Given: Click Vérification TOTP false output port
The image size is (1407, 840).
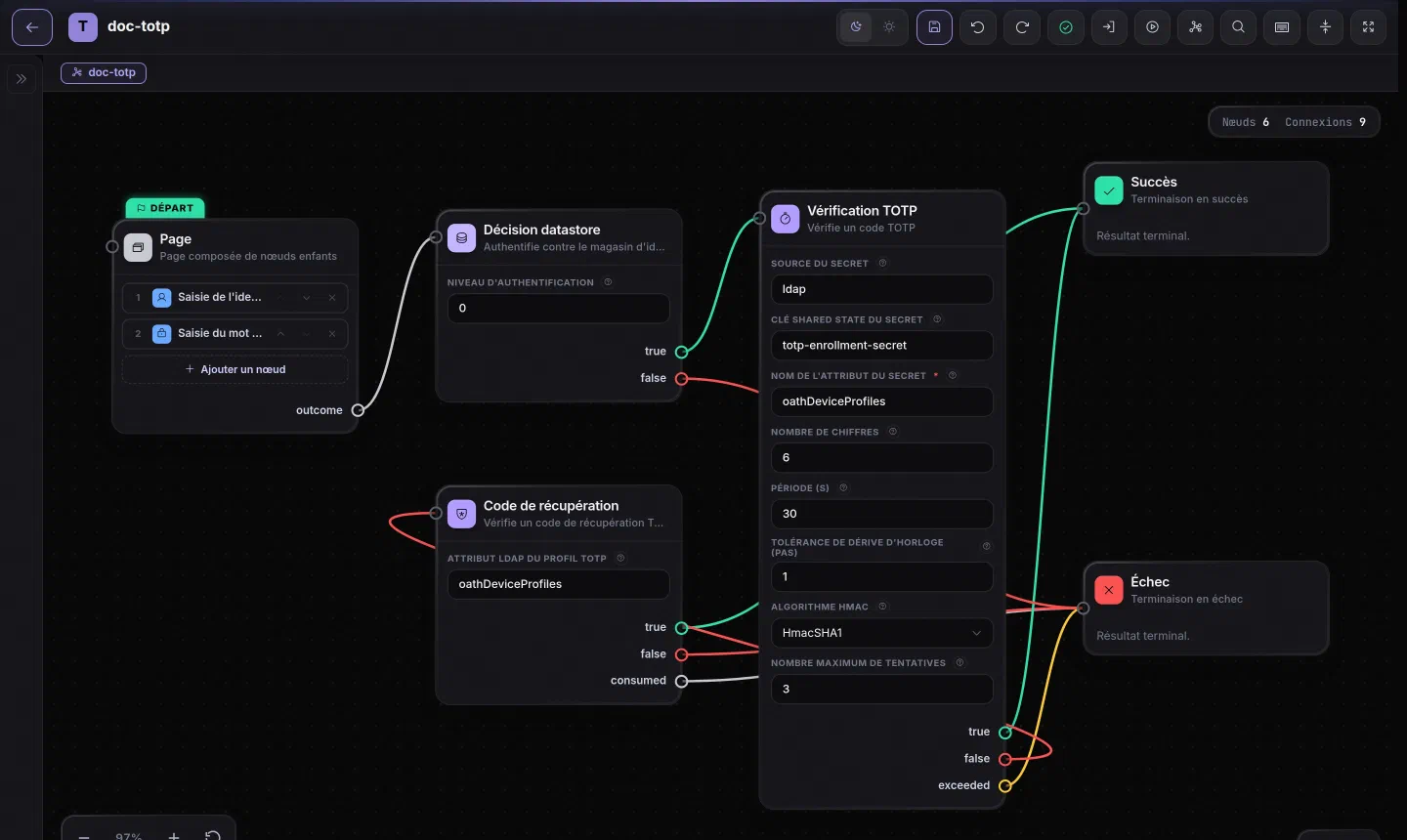Looking at the screenshot, I should coord(1005,759).
